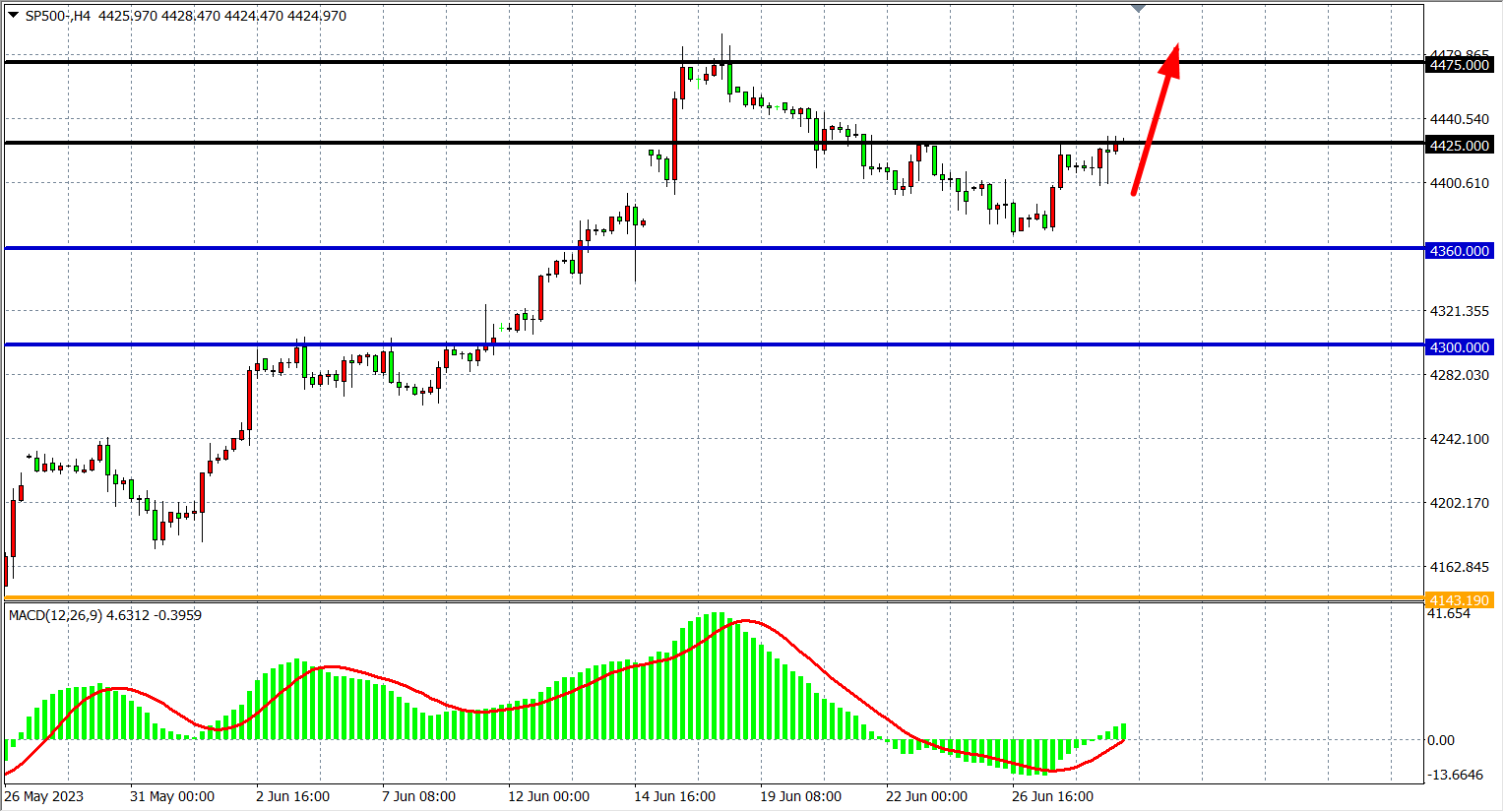Select the blue horizontal line at 4360

click(x=394, y=248)
